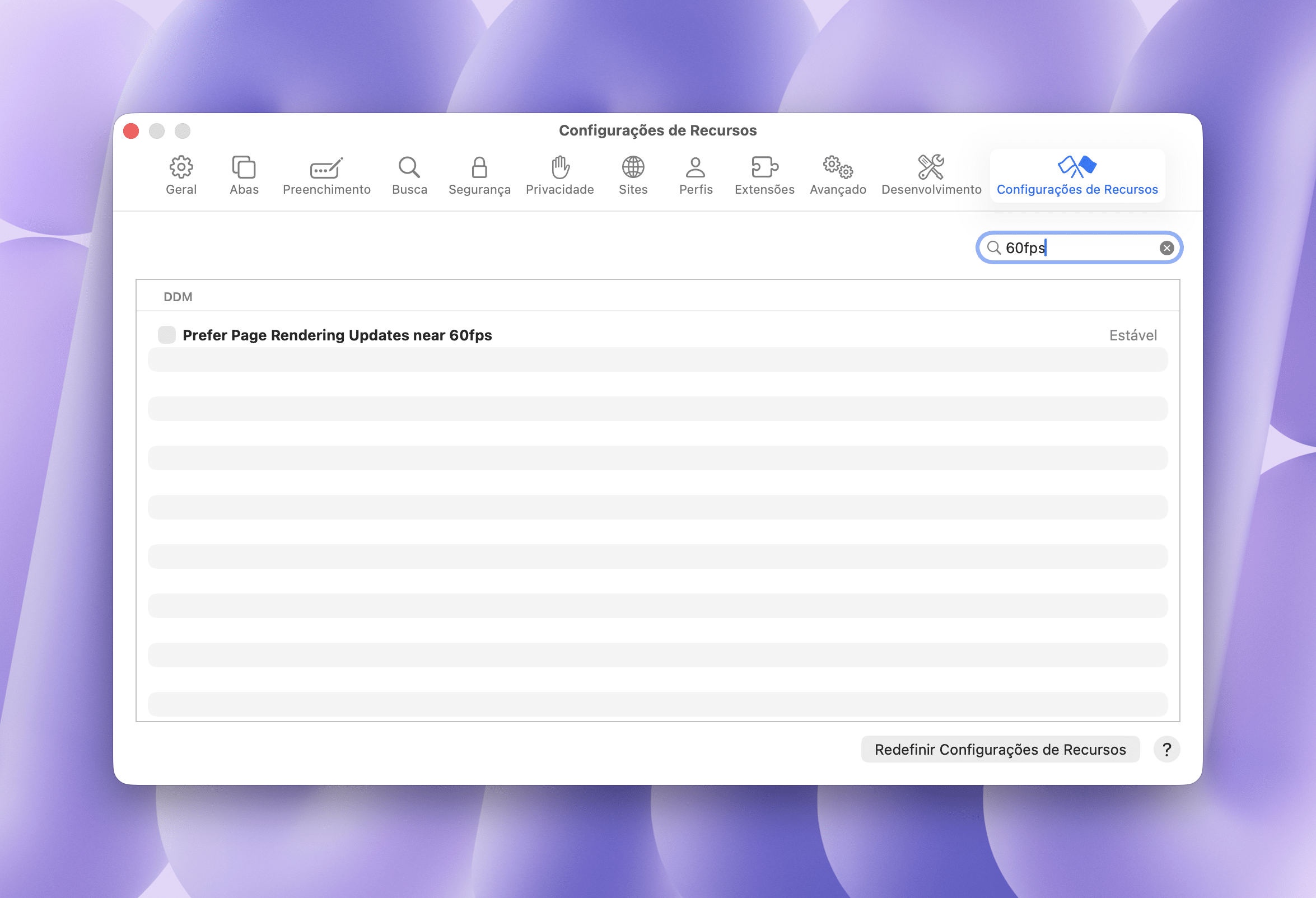Open the Segurança lock pane
The height and width of the screenshot is (898, 1316).
(x=479, y=176)
